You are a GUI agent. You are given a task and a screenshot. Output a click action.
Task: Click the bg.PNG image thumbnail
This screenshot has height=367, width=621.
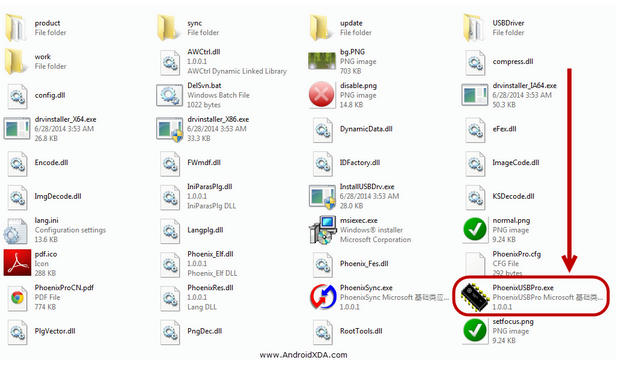pyautogui.click(x=322, y=61)
